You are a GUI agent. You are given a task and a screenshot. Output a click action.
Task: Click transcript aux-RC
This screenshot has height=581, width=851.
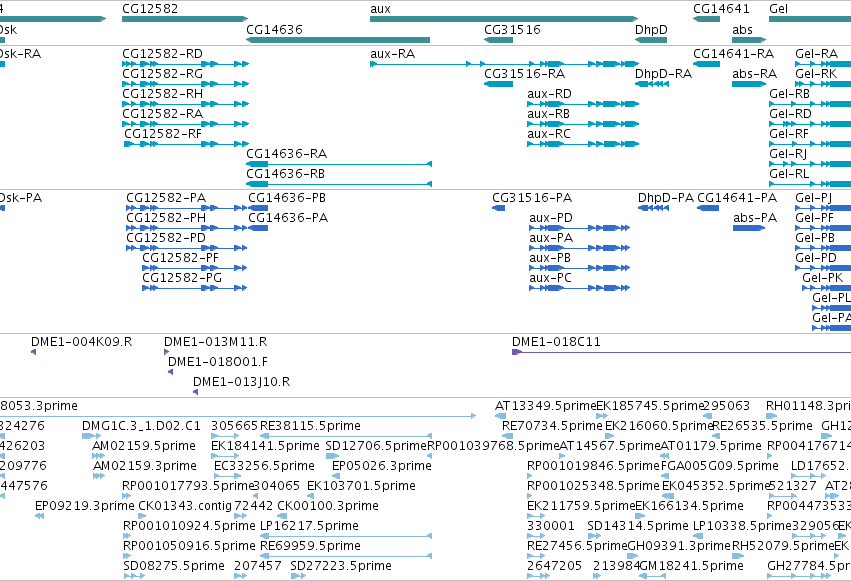coord(583,144)
